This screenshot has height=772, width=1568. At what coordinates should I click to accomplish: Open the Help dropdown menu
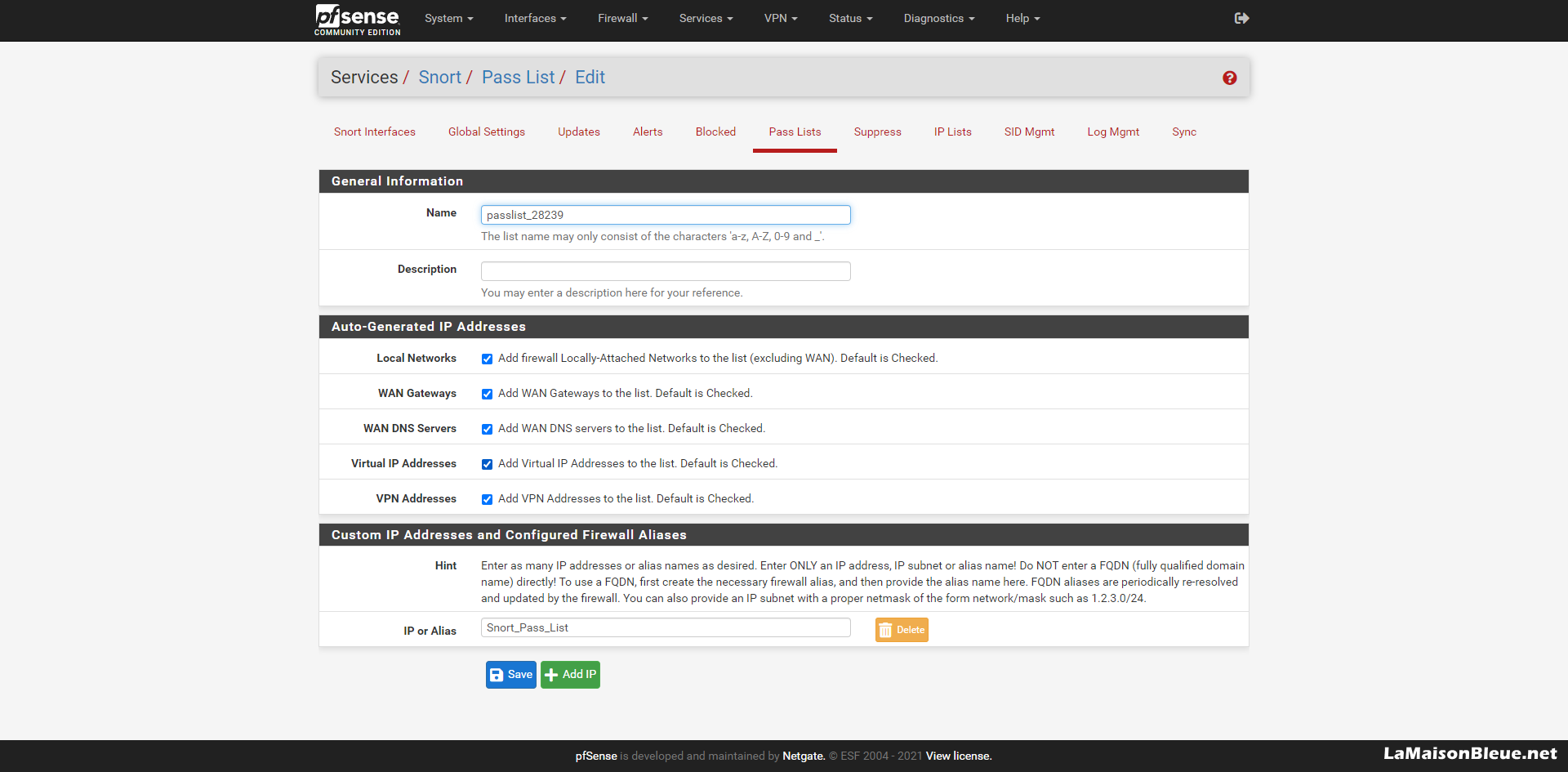click(1022, 18)
